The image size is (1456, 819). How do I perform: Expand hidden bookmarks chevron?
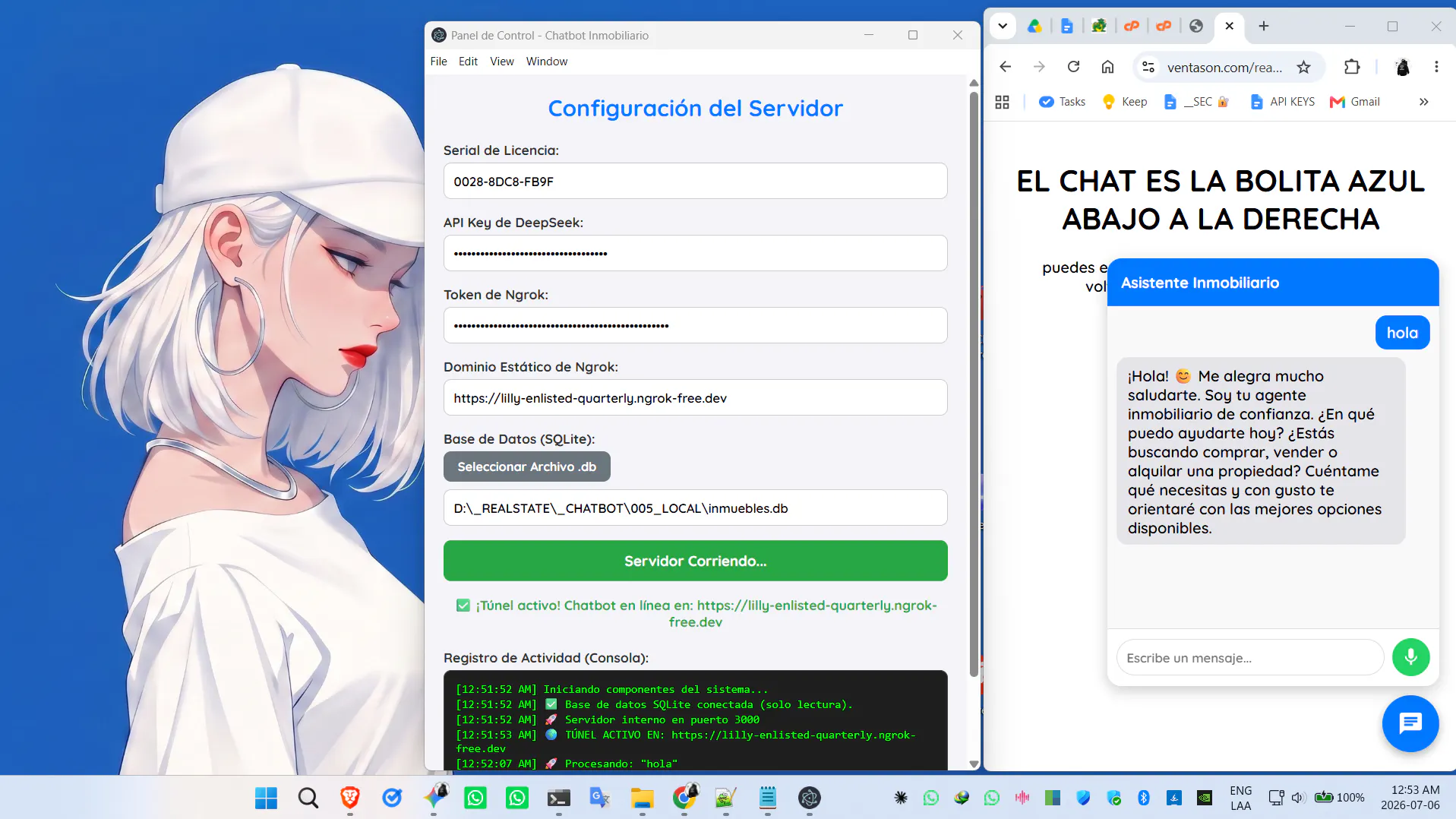tap(1423, 102)
